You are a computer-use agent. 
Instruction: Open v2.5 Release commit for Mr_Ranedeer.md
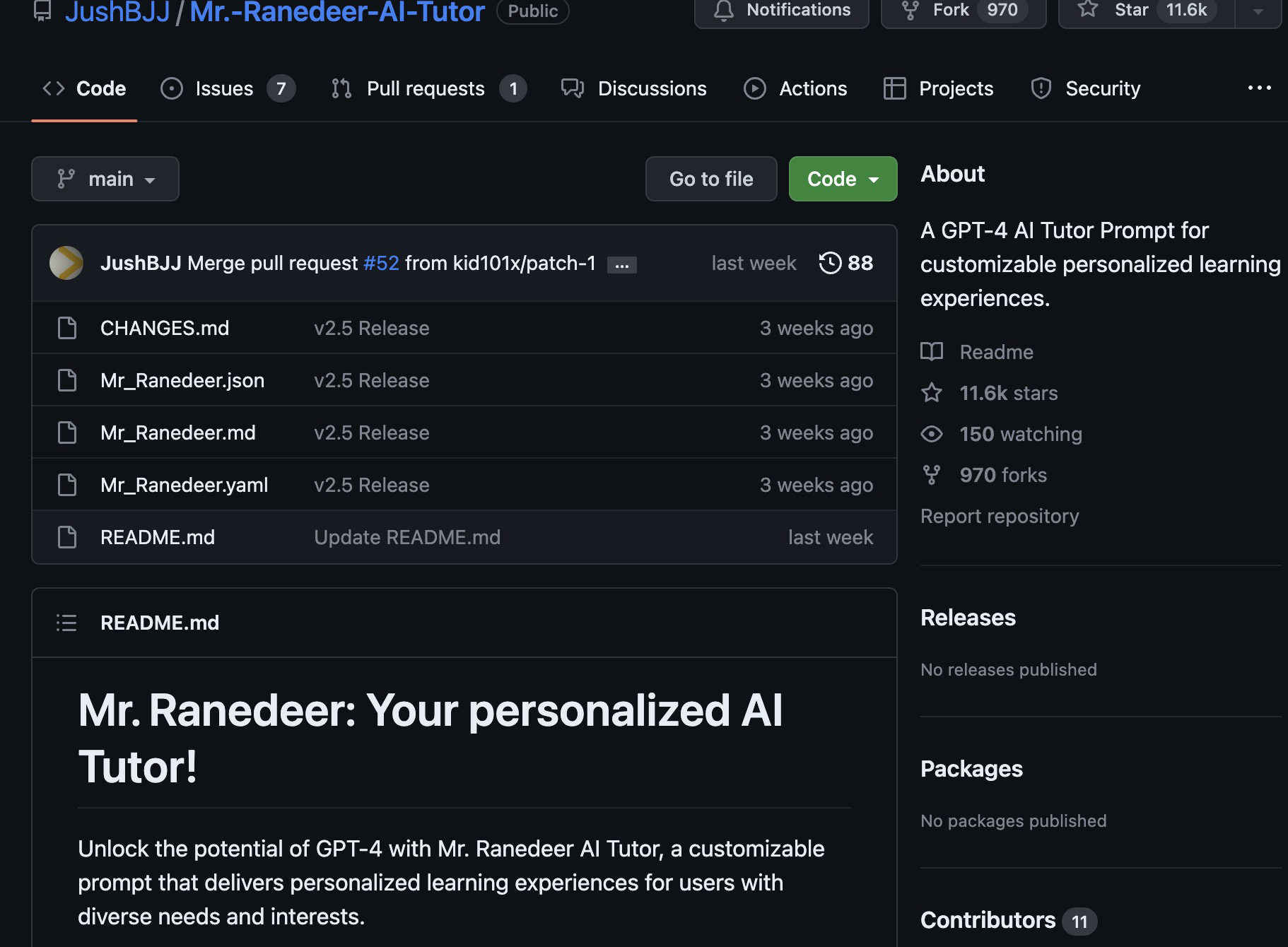372,433
